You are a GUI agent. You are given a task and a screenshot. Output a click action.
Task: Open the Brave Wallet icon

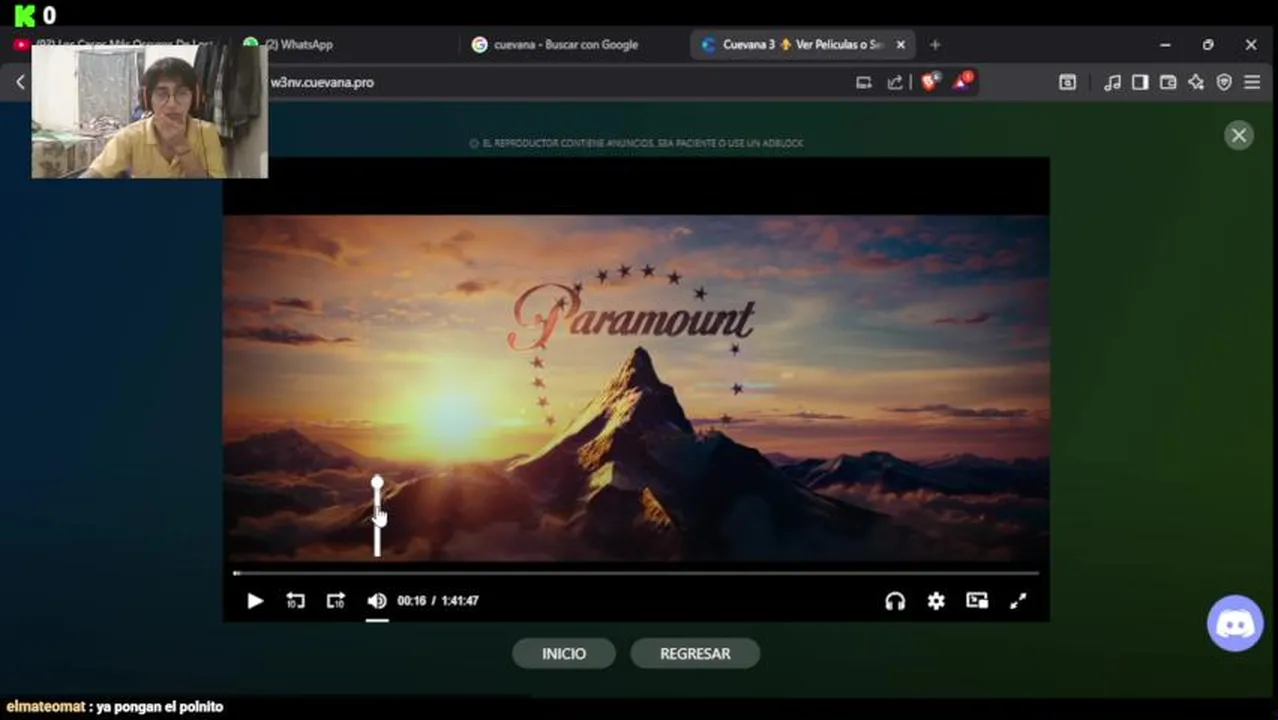(1168, 83)
